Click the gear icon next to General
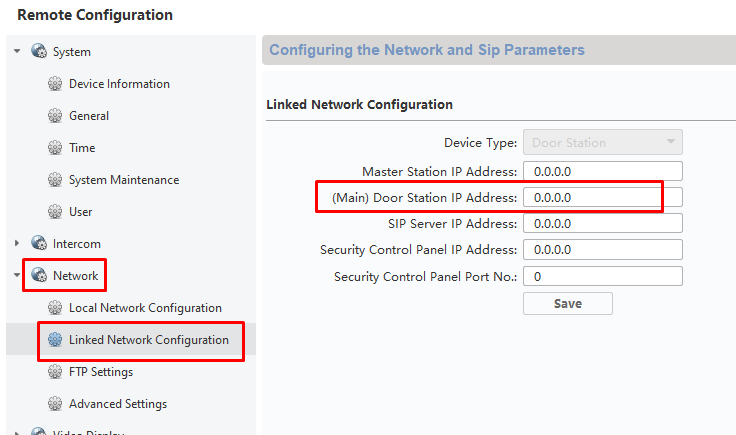Screen dimensions: 736x435 pyautogui.click(x=55, y=116)
